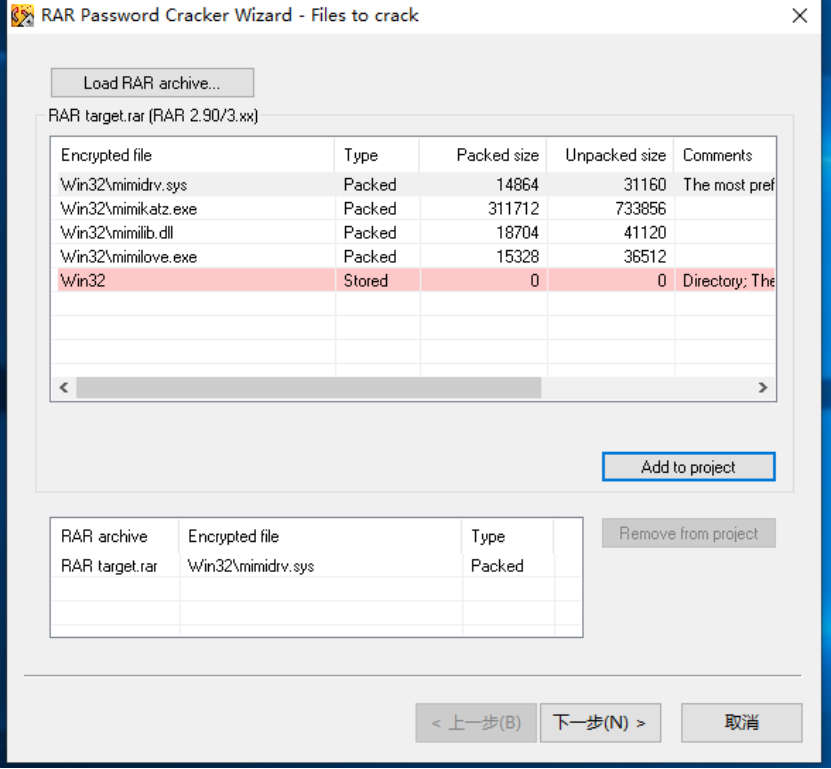Image resolution: width=831 pixels, height=769 pixels.
Task: Click the Remove from project button
Action: click(688, 533)
